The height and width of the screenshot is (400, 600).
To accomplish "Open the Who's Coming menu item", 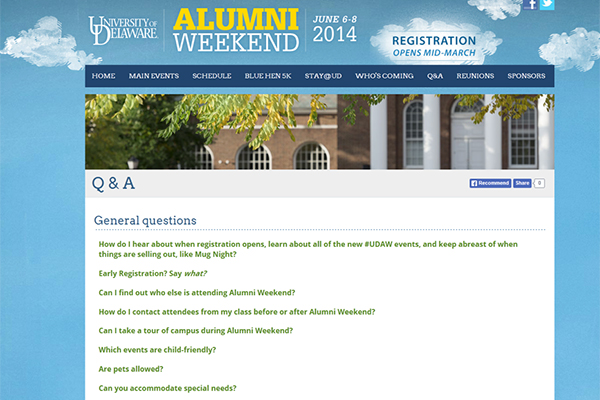I will (384, 76).
